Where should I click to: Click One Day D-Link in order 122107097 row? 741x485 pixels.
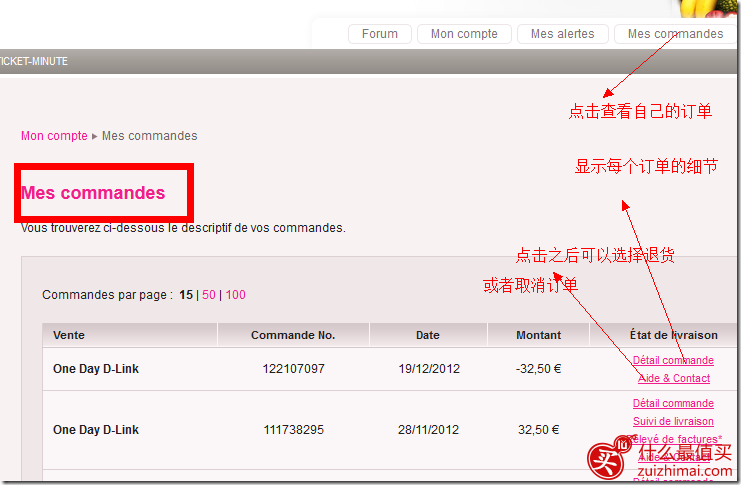coord(96,369)
